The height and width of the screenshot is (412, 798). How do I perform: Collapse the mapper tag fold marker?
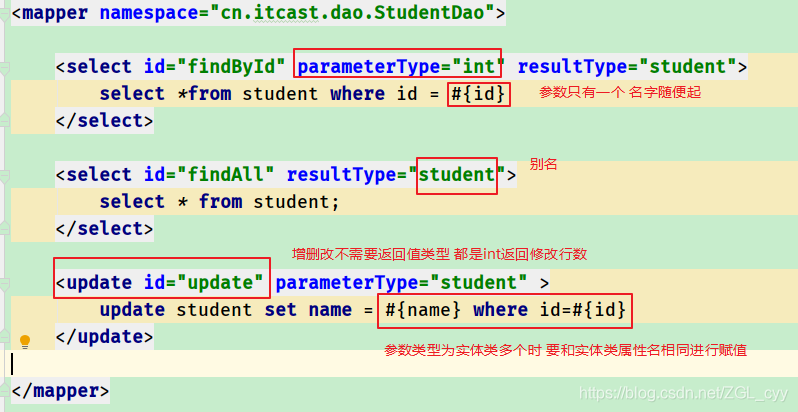[4, 13]
